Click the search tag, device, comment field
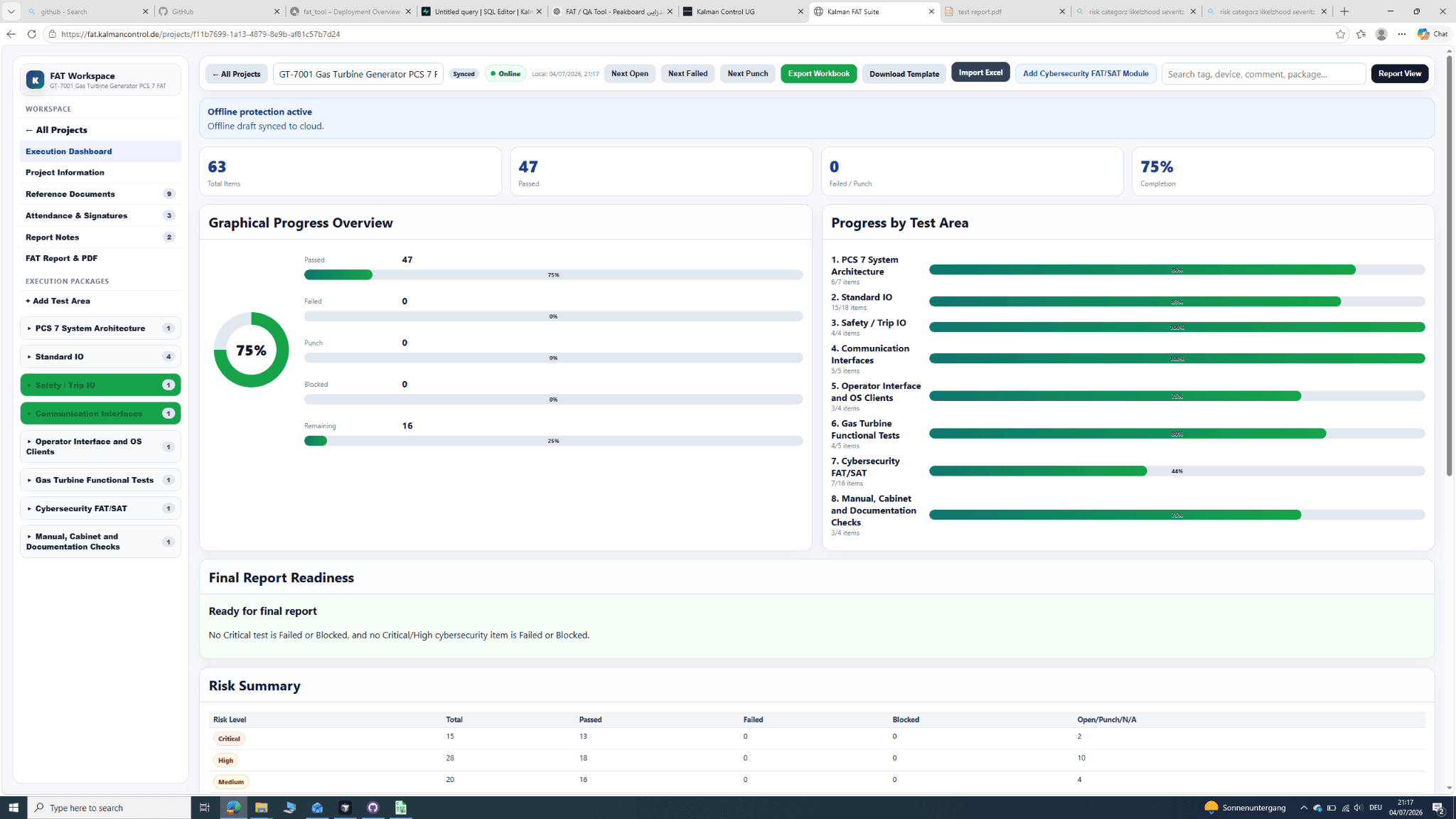 1263,74
